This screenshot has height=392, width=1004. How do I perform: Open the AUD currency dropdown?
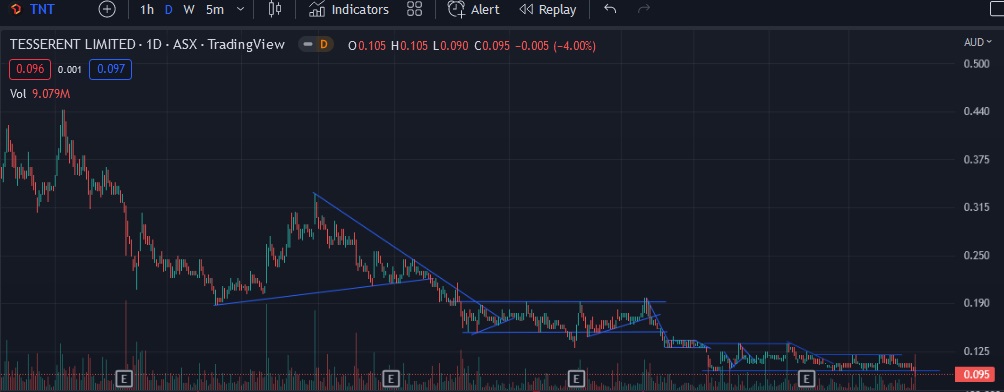tap(978, 42)
